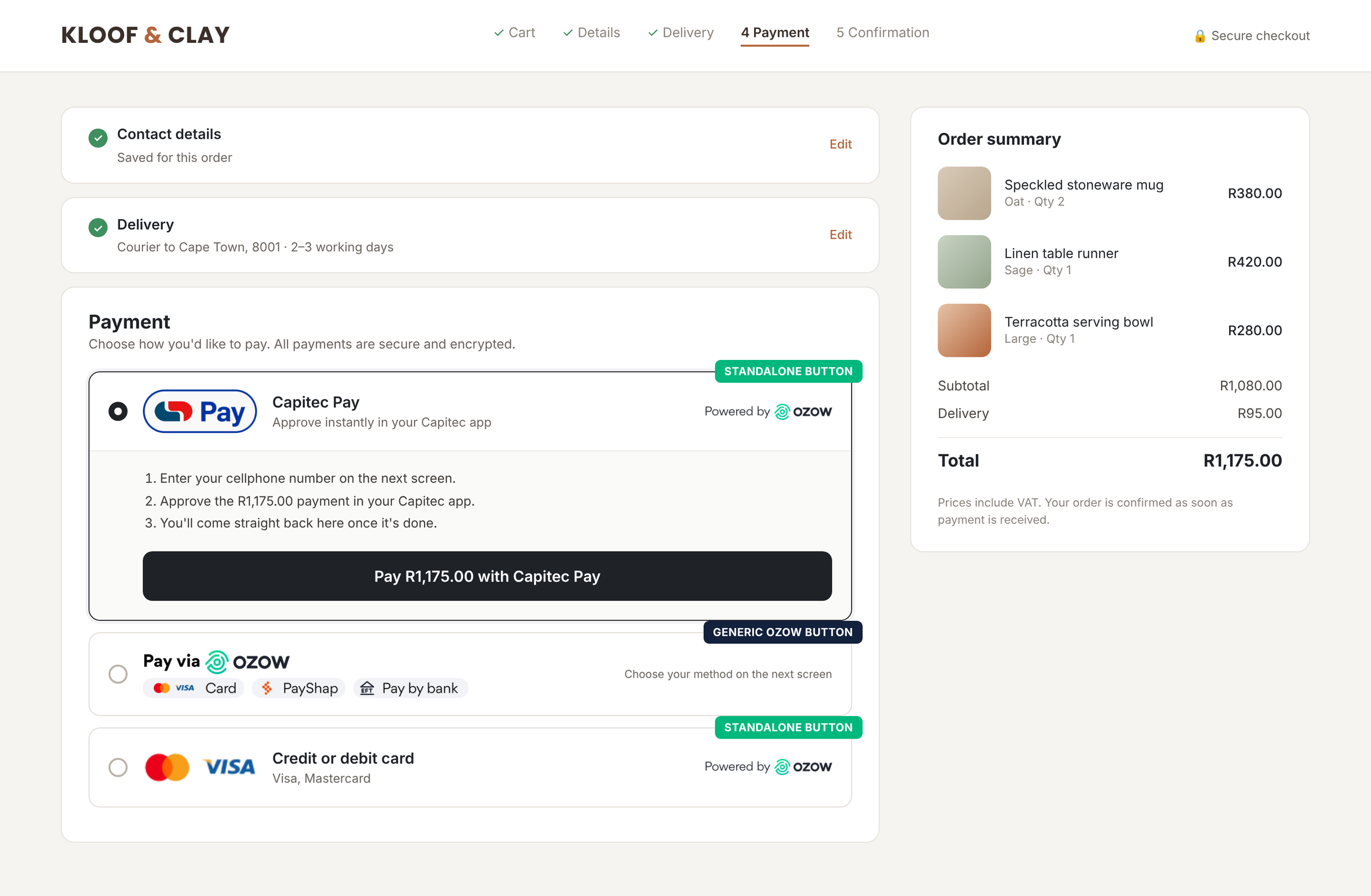Click the 5 Confirmation step

coord(883,33)
